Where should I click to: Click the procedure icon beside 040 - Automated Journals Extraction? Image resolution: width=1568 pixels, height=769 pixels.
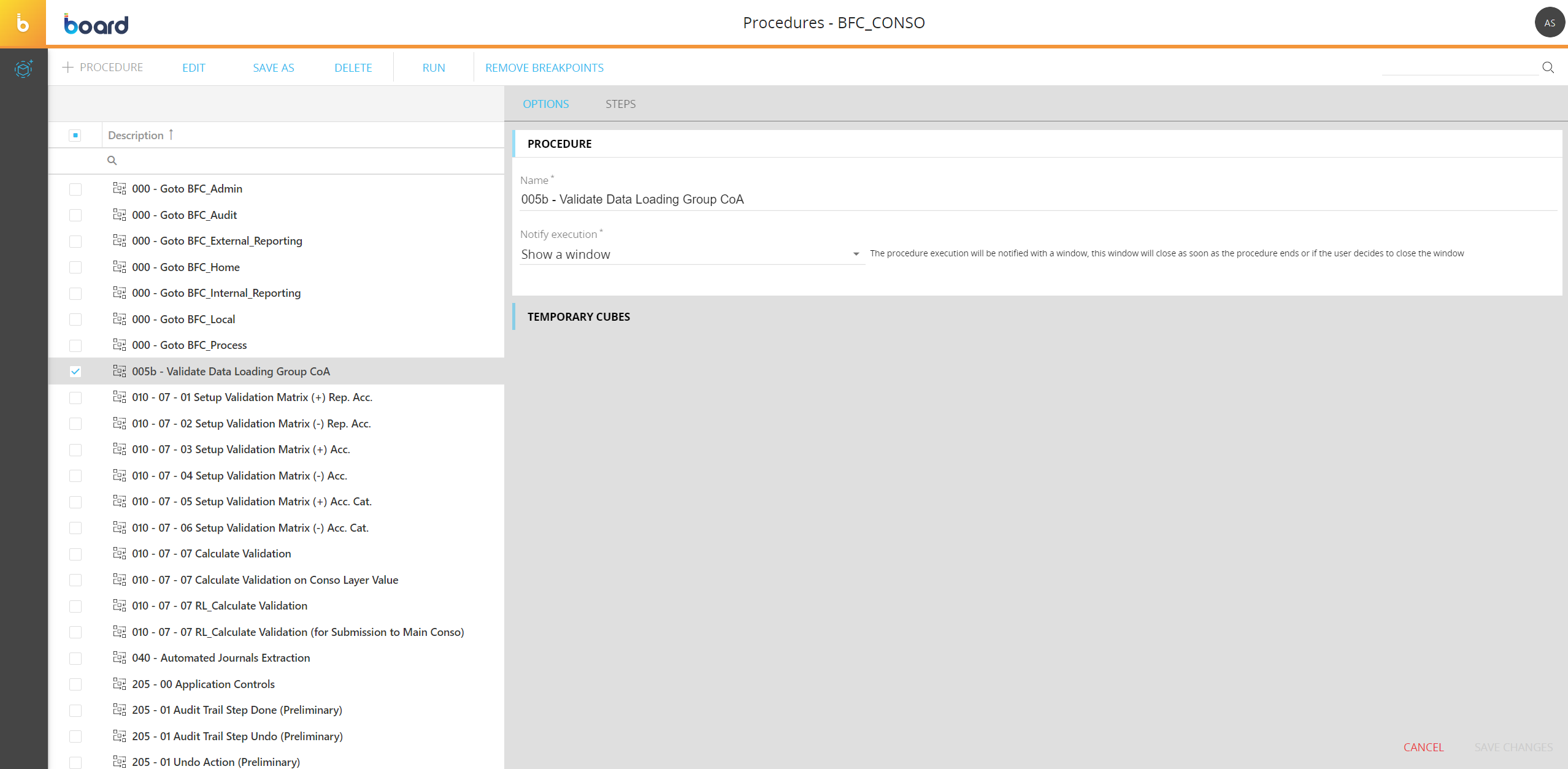[x=120, y=657]
